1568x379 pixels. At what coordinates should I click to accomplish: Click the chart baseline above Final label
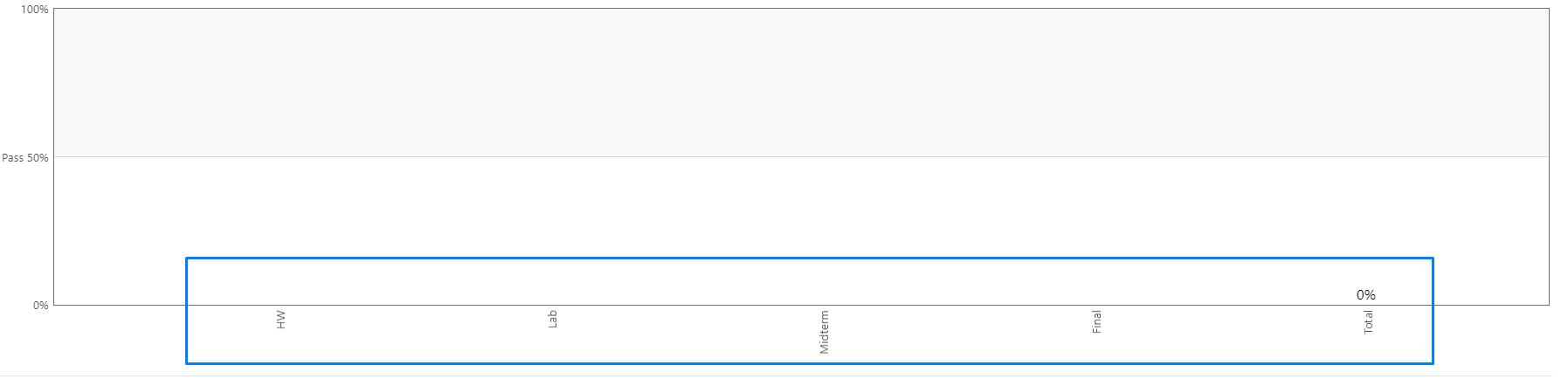1096,305
